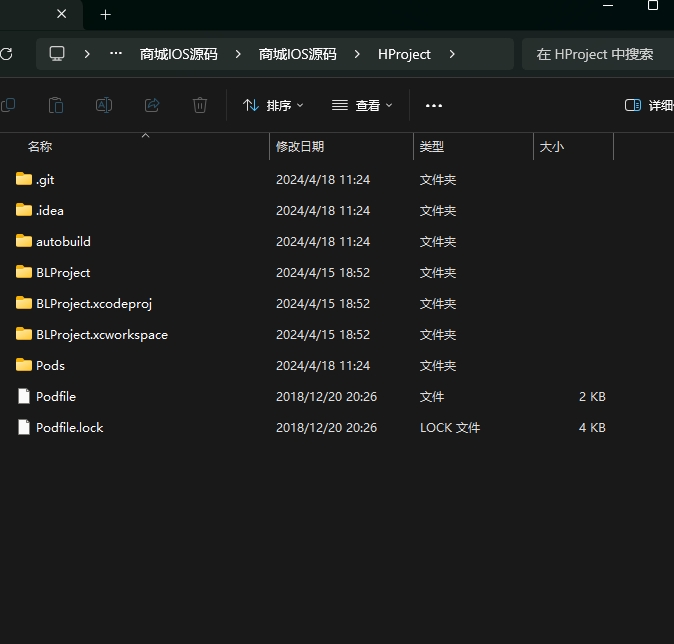Screen dimensions: 674x644
Task: Click the BLProject folder icon
Action: point(24,272)
